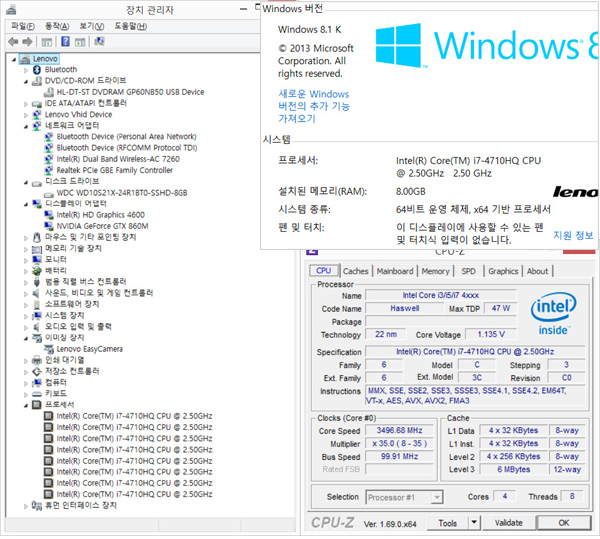Open the Tools dropdown arrow in CPU-Z
Viewport: 600px width, 539px height.
point(474,523)
